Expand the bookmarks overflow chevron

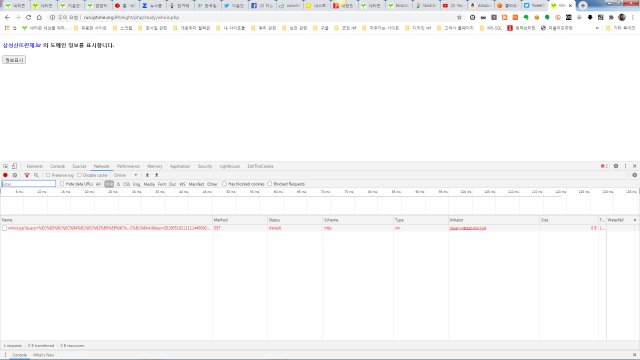597,28
